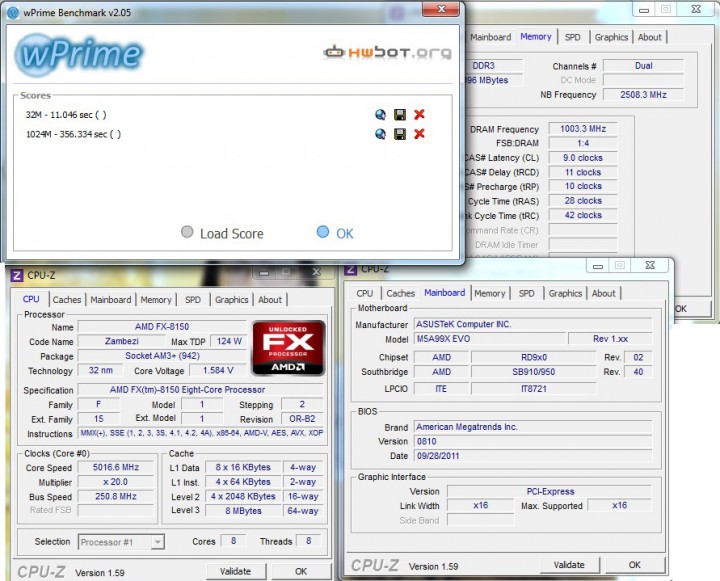Screen dimensions: 720x581
Task: Click the Bus Speed 250.8 MHz value
Action: point(116,496)
